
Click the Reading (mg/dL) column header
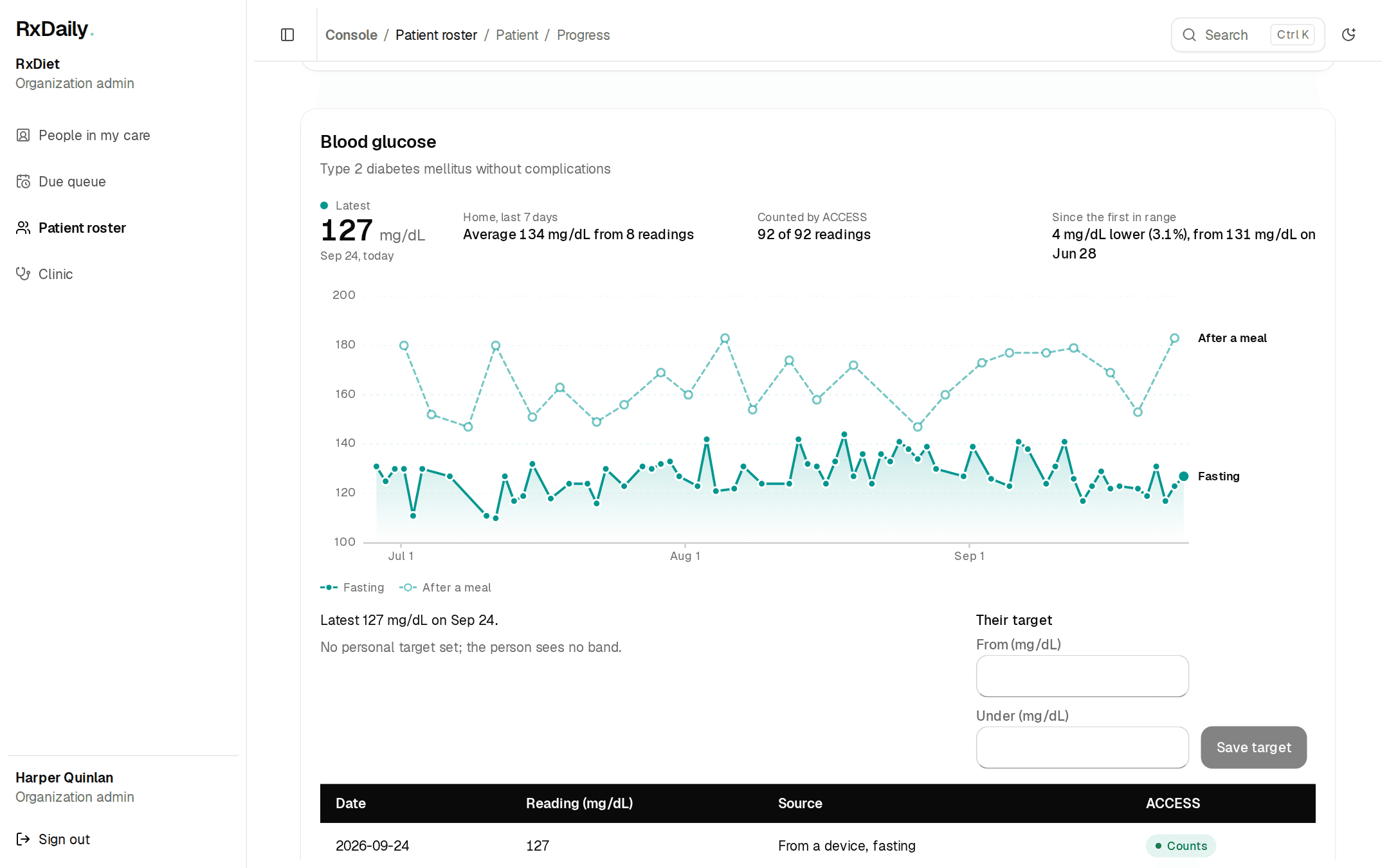click(x=579, y=803)
